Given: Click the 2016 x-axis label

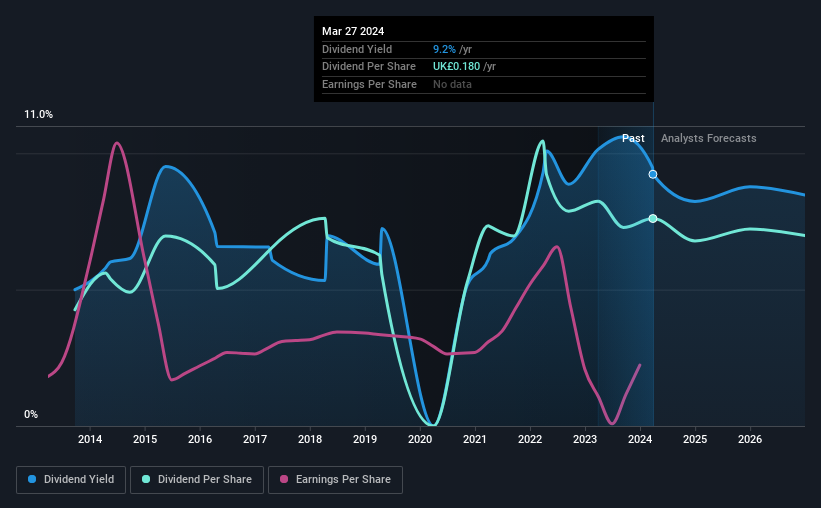Looking at the screenshot, I should [200, 439].
